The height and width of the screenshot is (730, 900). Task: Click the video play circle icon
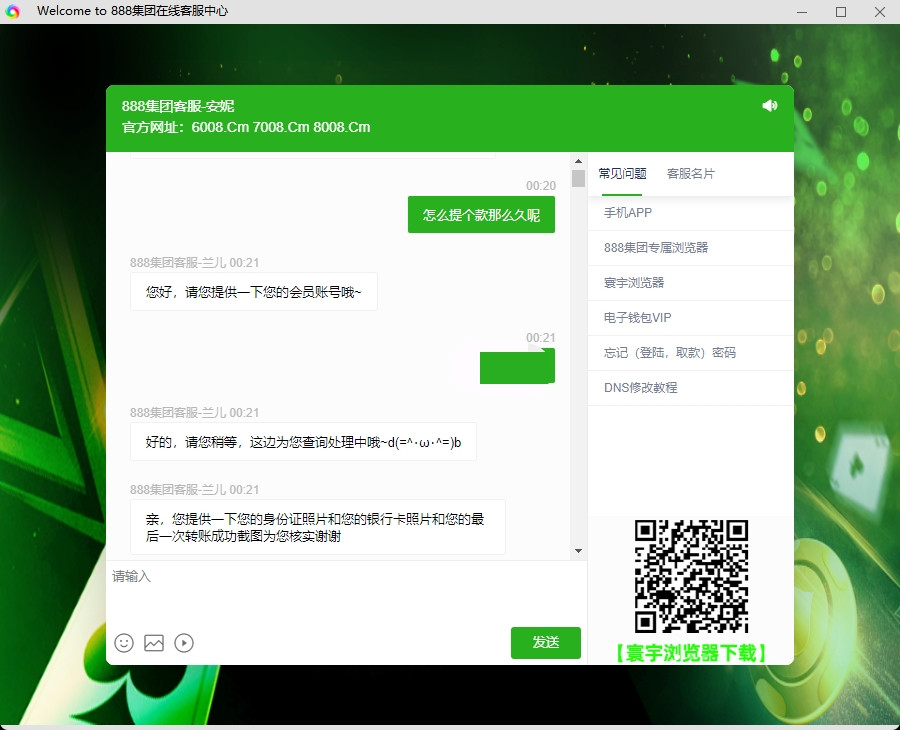click(x=184, y=643)
